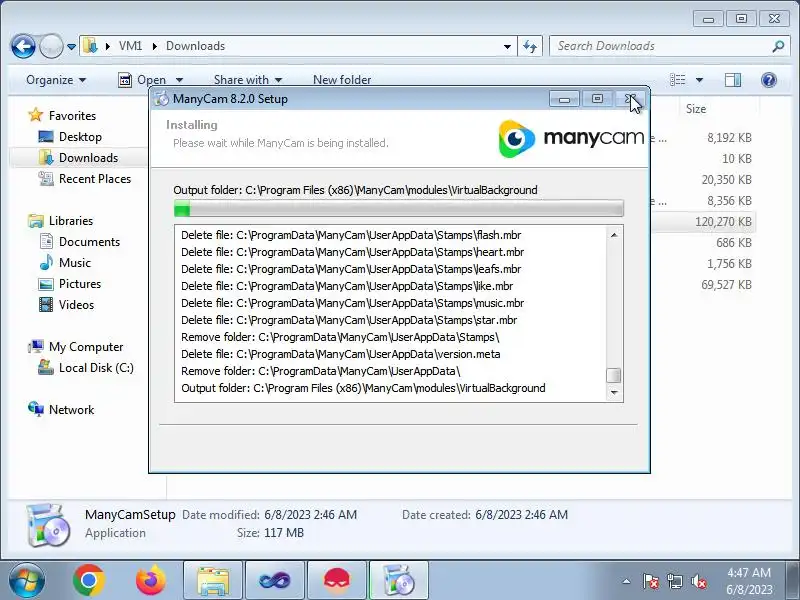Expand the view options dropdown arrow
This screenshot has height=600, width=800.
[x=699, y=80]
